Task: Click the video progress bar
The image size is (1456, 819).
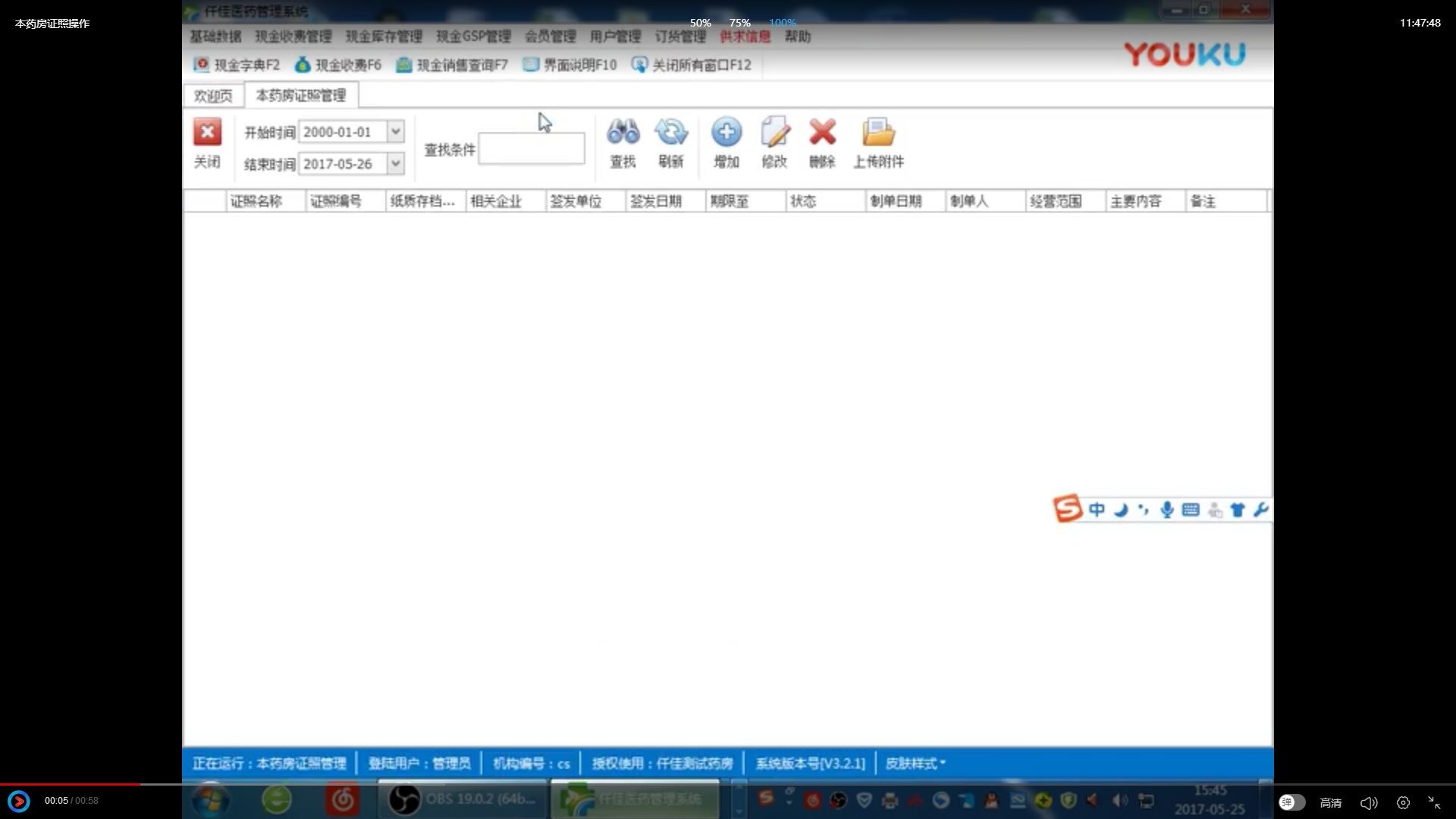Action: tap(728, 784)
